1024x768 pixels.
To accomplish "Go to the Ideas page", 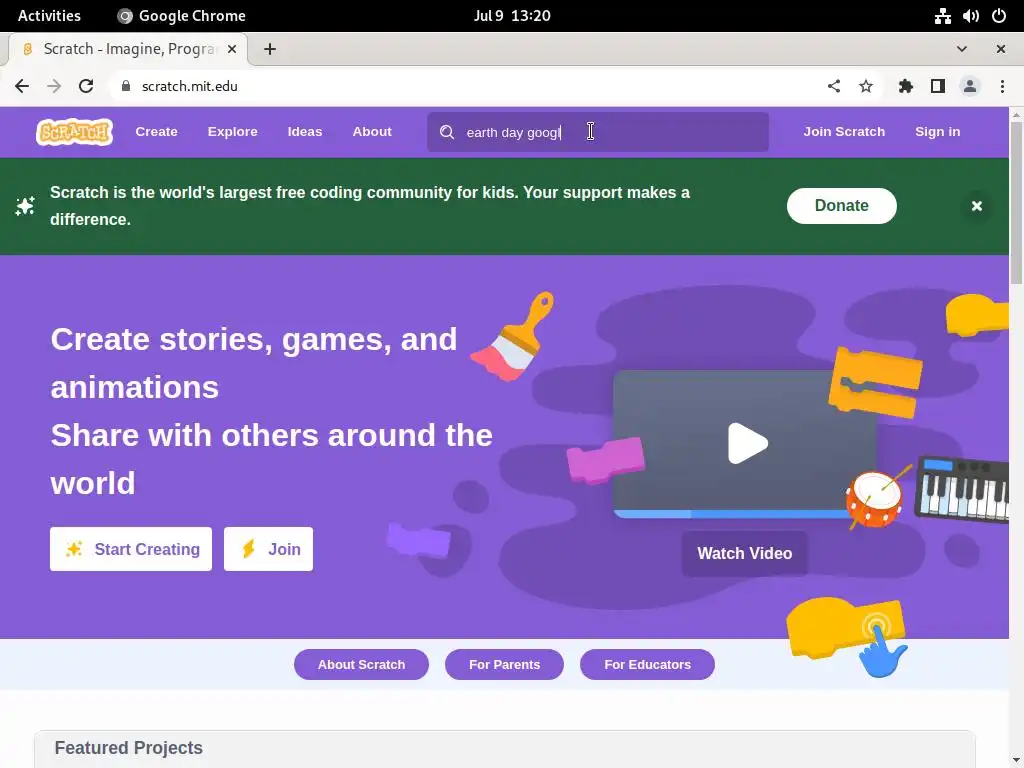I will pyautogui.click(x=305, y=132).
